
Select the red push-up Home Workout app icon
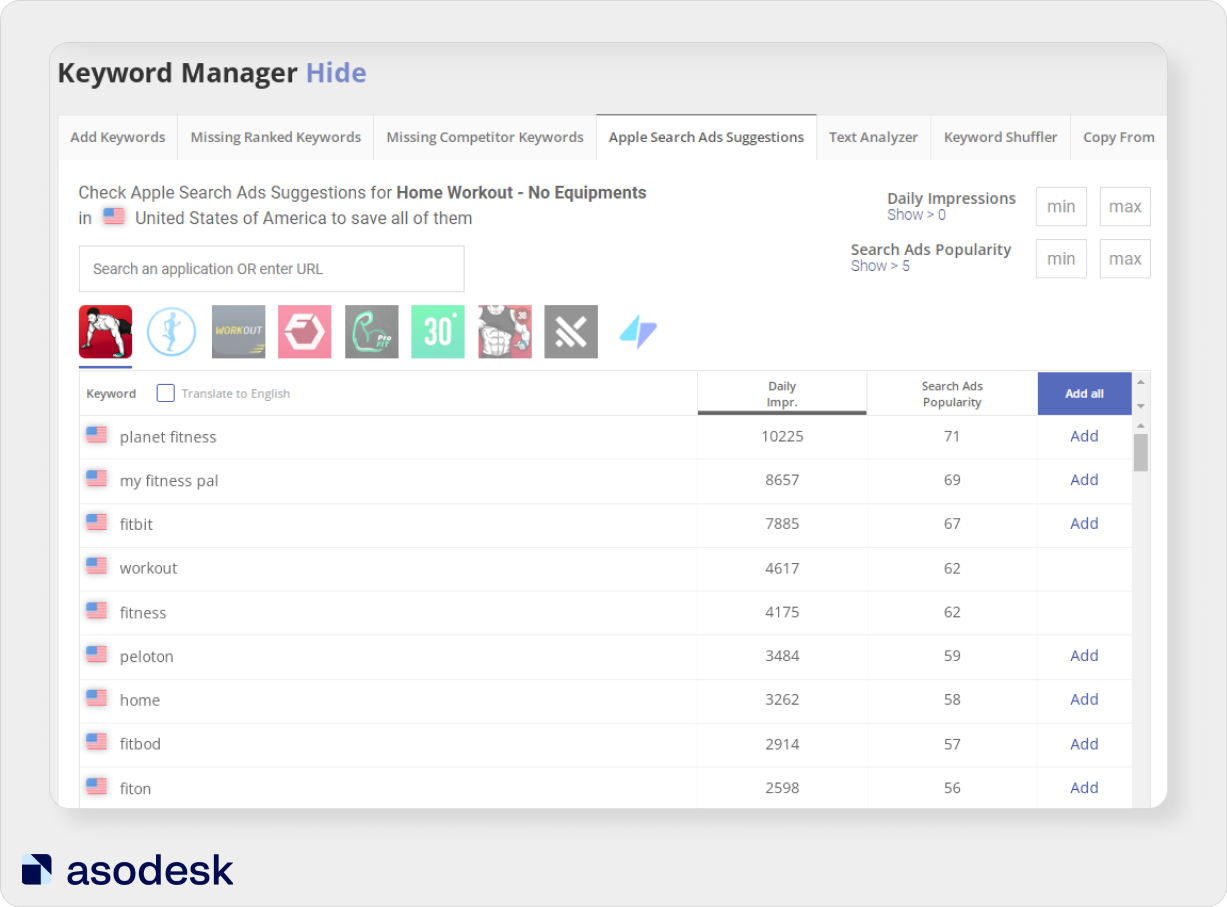105,332
